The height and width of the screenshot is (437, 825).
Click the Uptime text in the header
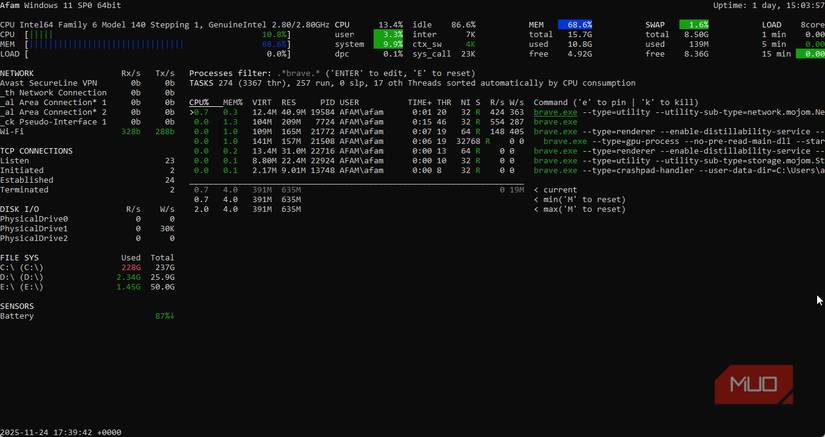point(769,6)
